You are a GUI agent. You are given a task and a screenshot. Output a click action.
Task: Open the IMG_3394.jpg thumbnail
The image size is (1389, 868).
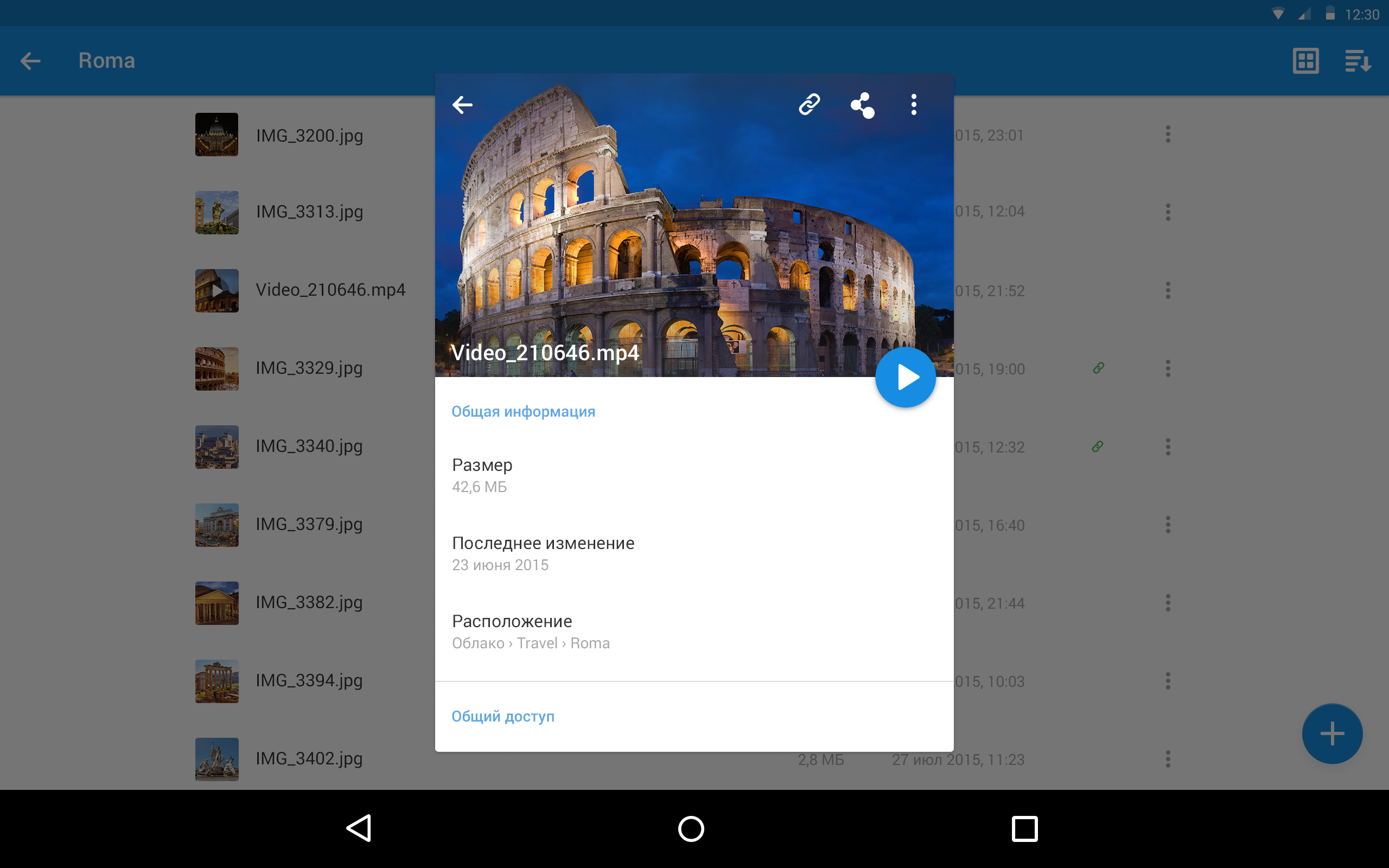(x=216, y=681)
